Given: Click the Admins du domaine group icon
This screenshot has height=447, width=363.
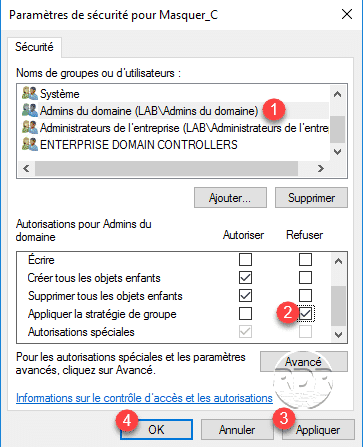Looking at the screenshot, I should point(30,111).
